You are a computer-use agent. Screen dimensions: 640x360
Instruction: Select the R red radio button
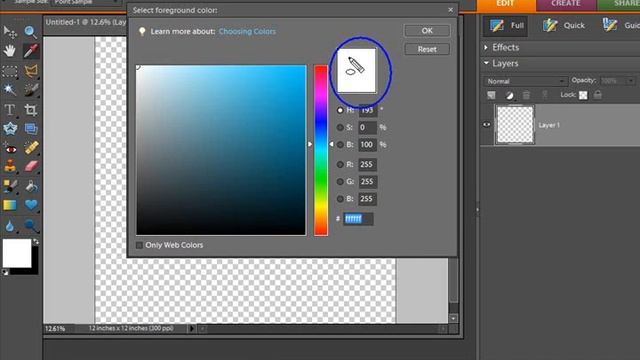(340, 164)
